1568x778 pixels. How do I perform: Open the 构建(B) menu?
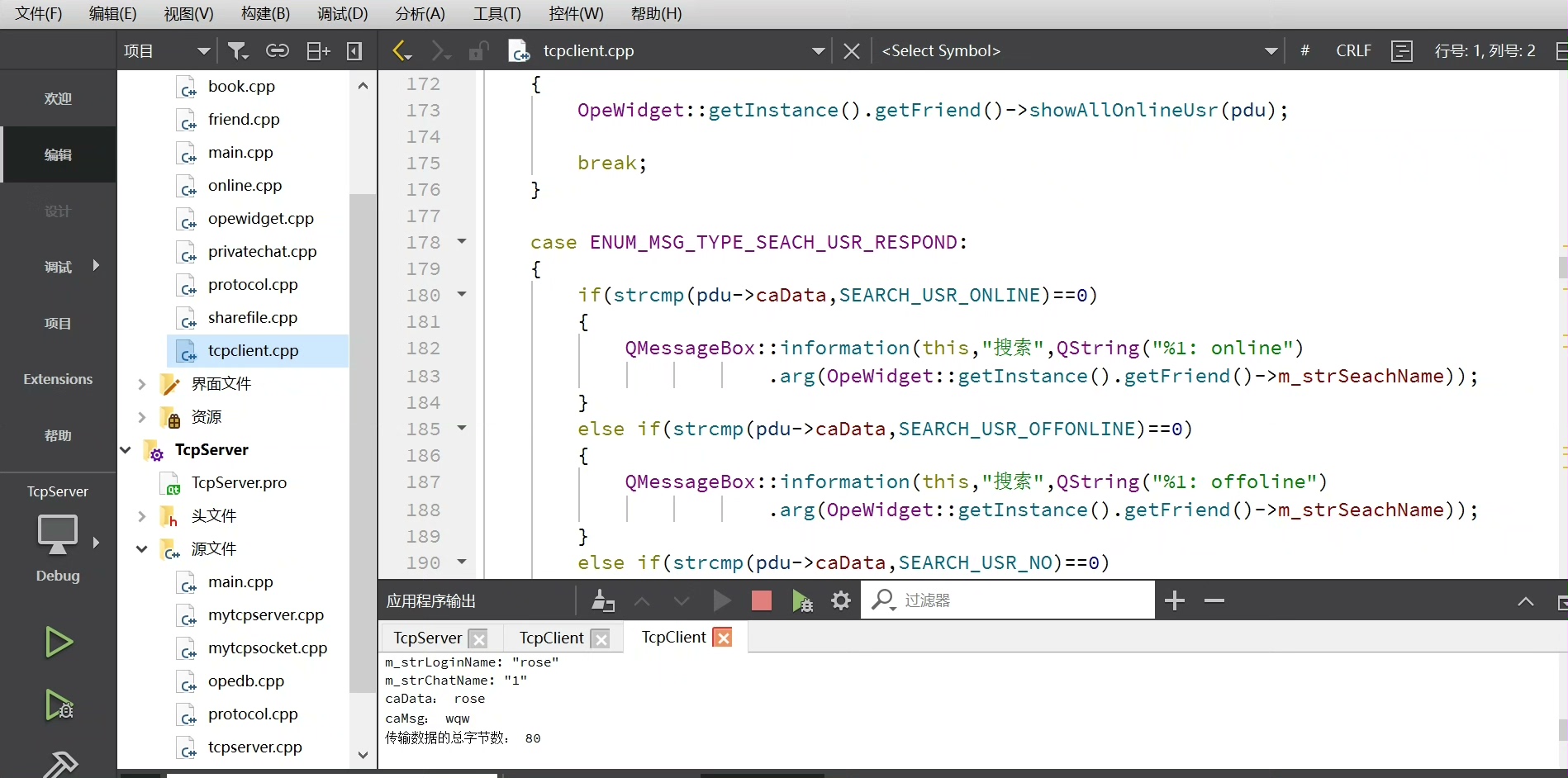click(265, 14)
